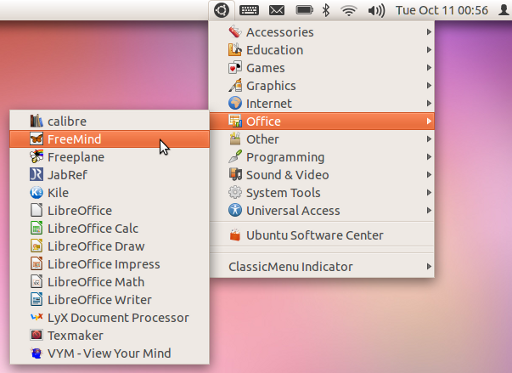512x373 pixels.
Task: Click the 'Freeplane' label
Action: pos(76,157)
